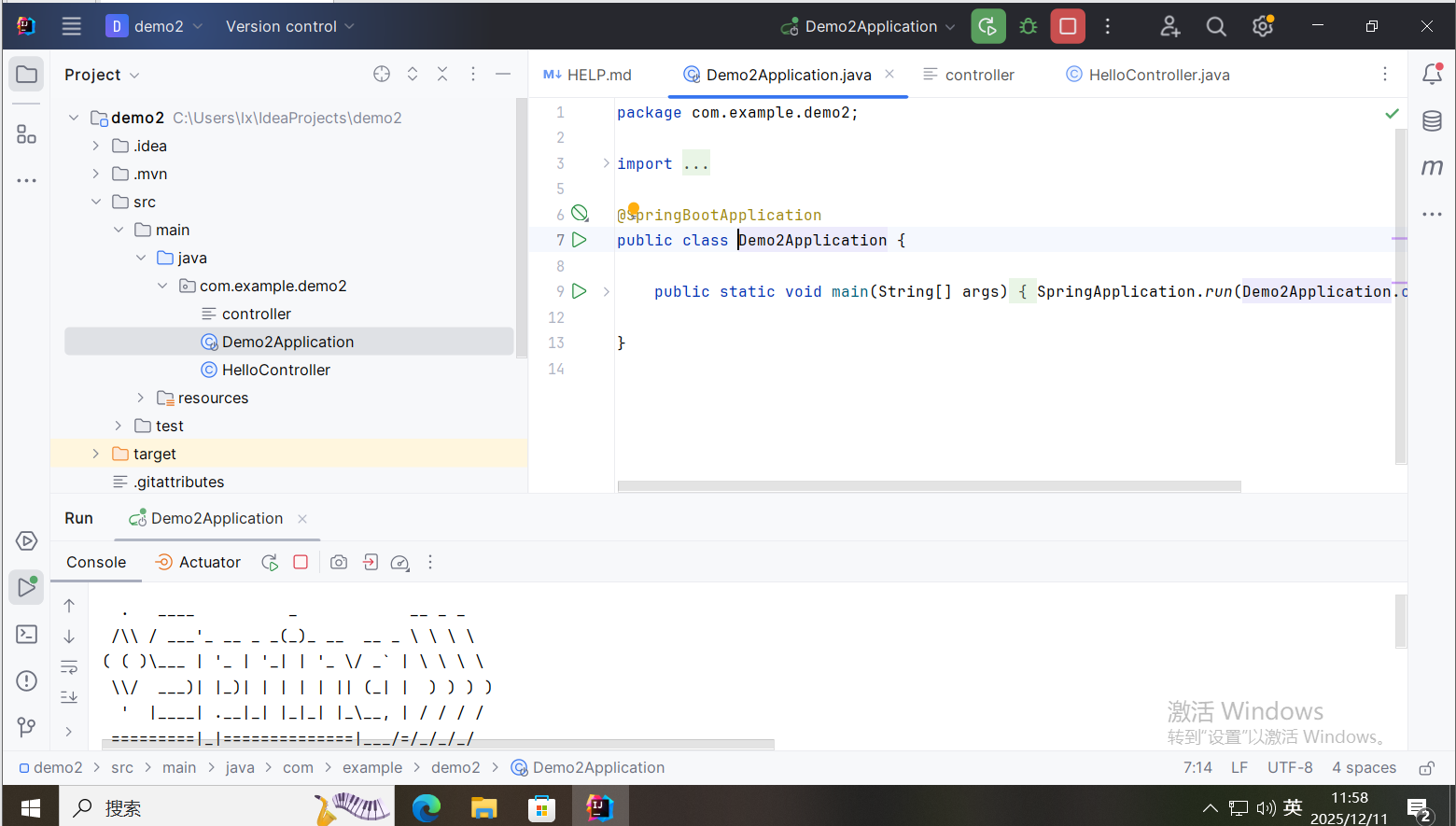
Task: Select the Actuator tab
Action: [x=198, y=562]
